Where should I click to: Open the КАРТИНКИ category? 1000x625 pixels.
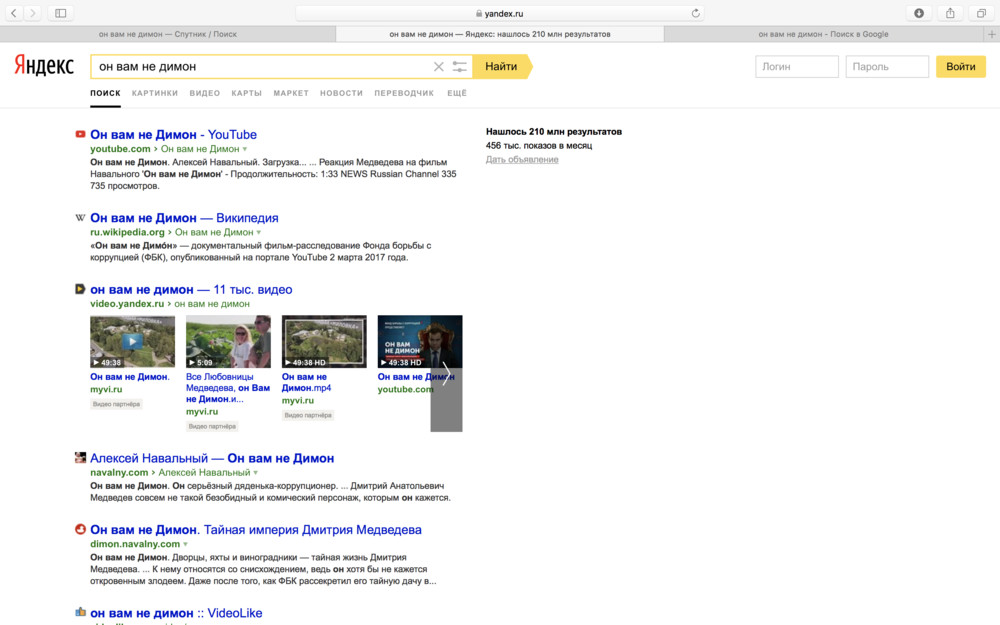click(x=155, y=93)
